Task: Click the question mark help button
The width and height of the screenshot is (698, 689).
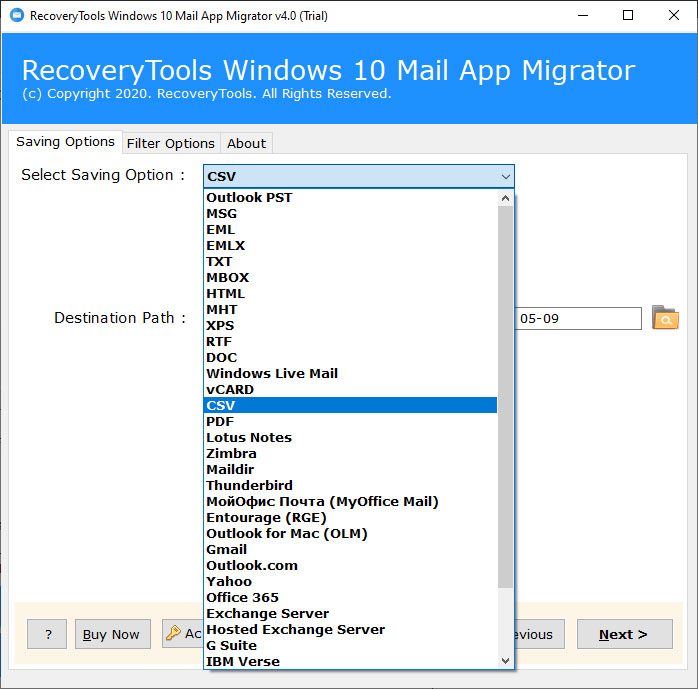Action: [47, 634]
